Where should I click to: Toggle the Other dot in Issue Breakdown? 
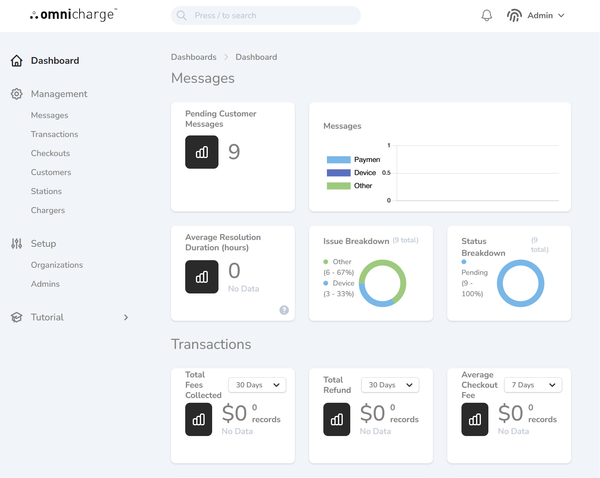click(326, 262)
